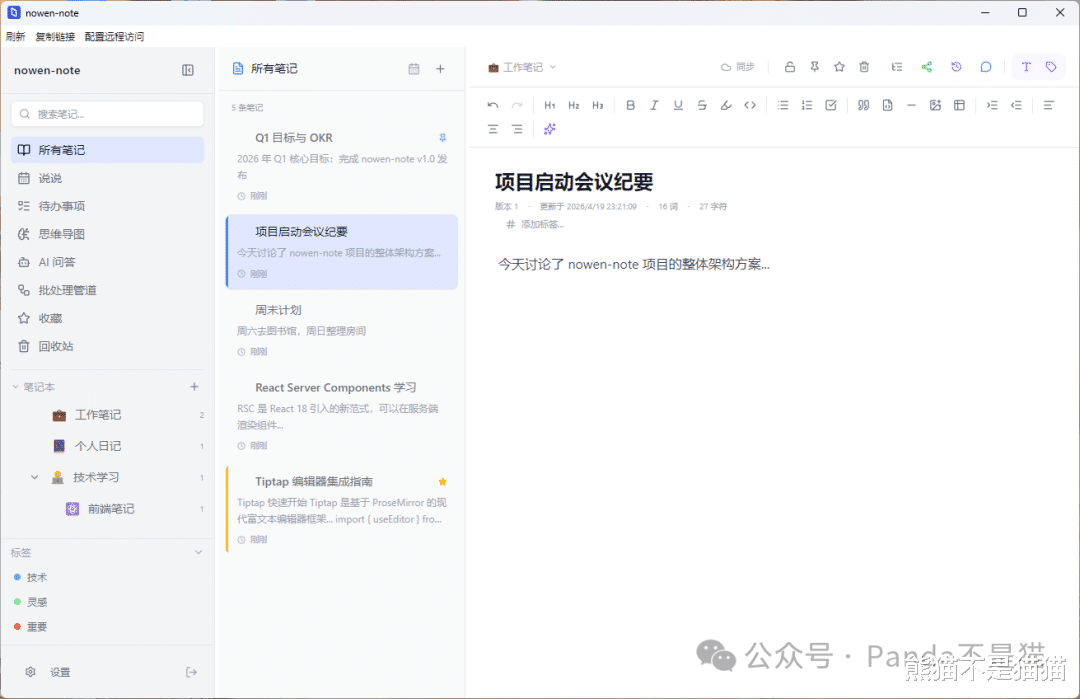Share the note via green share icon
This screenshot has height=699, width=1080.
926,67
